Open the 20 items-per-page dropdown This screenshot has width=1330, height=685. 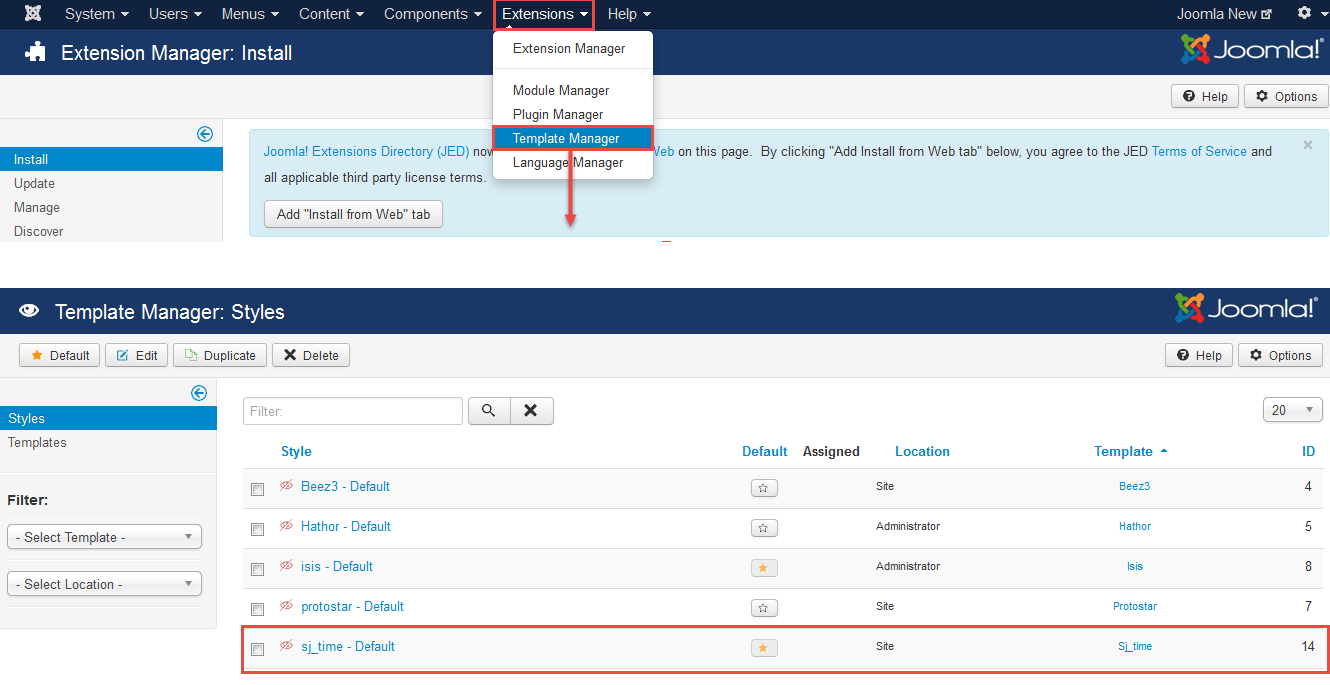[x=1293, y=410]
